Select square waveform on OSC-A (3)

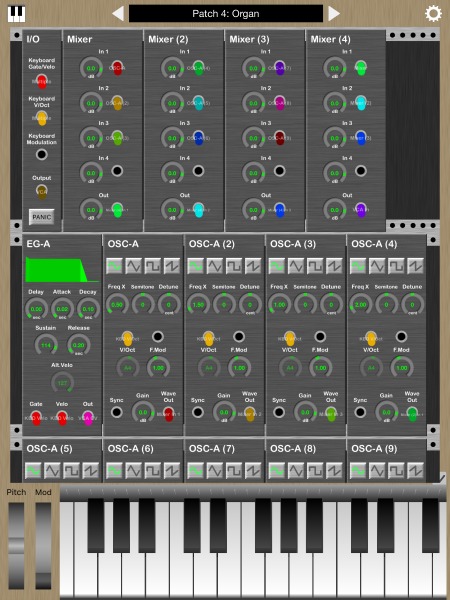(315, 266)
